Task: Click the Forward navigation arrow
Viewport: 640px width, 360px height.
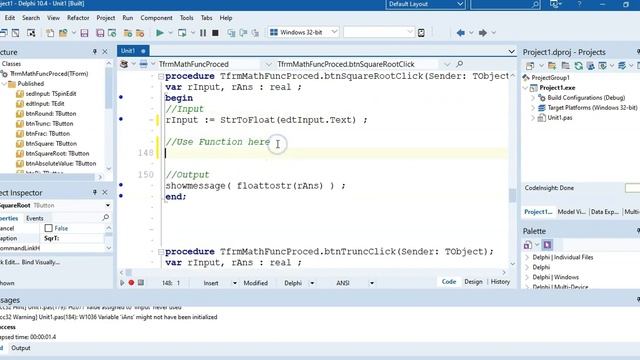Action: tap(482, 33)
